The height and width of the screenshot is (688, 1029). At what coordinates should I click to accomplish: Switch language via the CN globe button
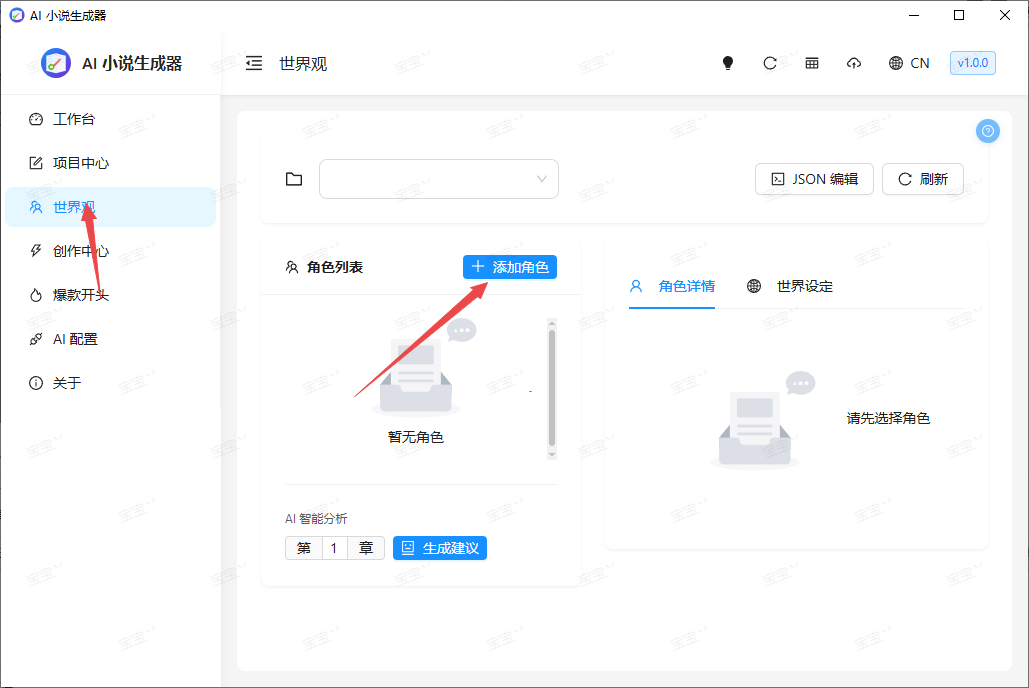pyautogui.click(x=909, y=63)
